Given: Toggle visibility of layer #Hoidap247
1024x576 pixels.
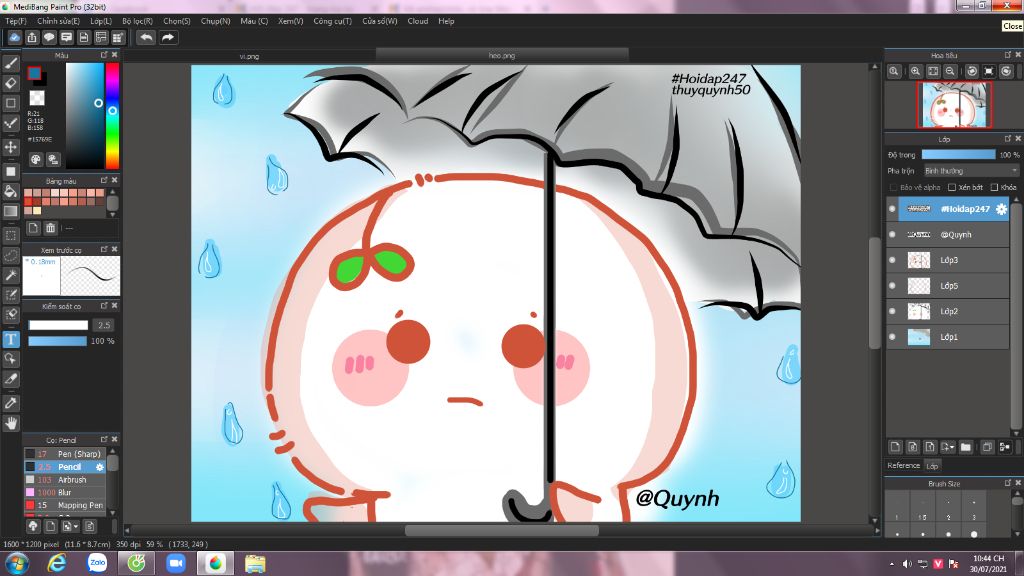Looking at the screenshot, I should [x=893, y=209].
